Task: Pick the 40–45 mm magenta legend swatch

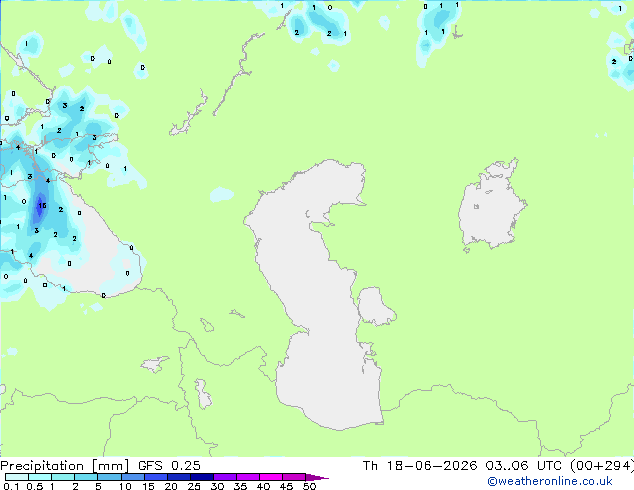Action: pos(271,477)
